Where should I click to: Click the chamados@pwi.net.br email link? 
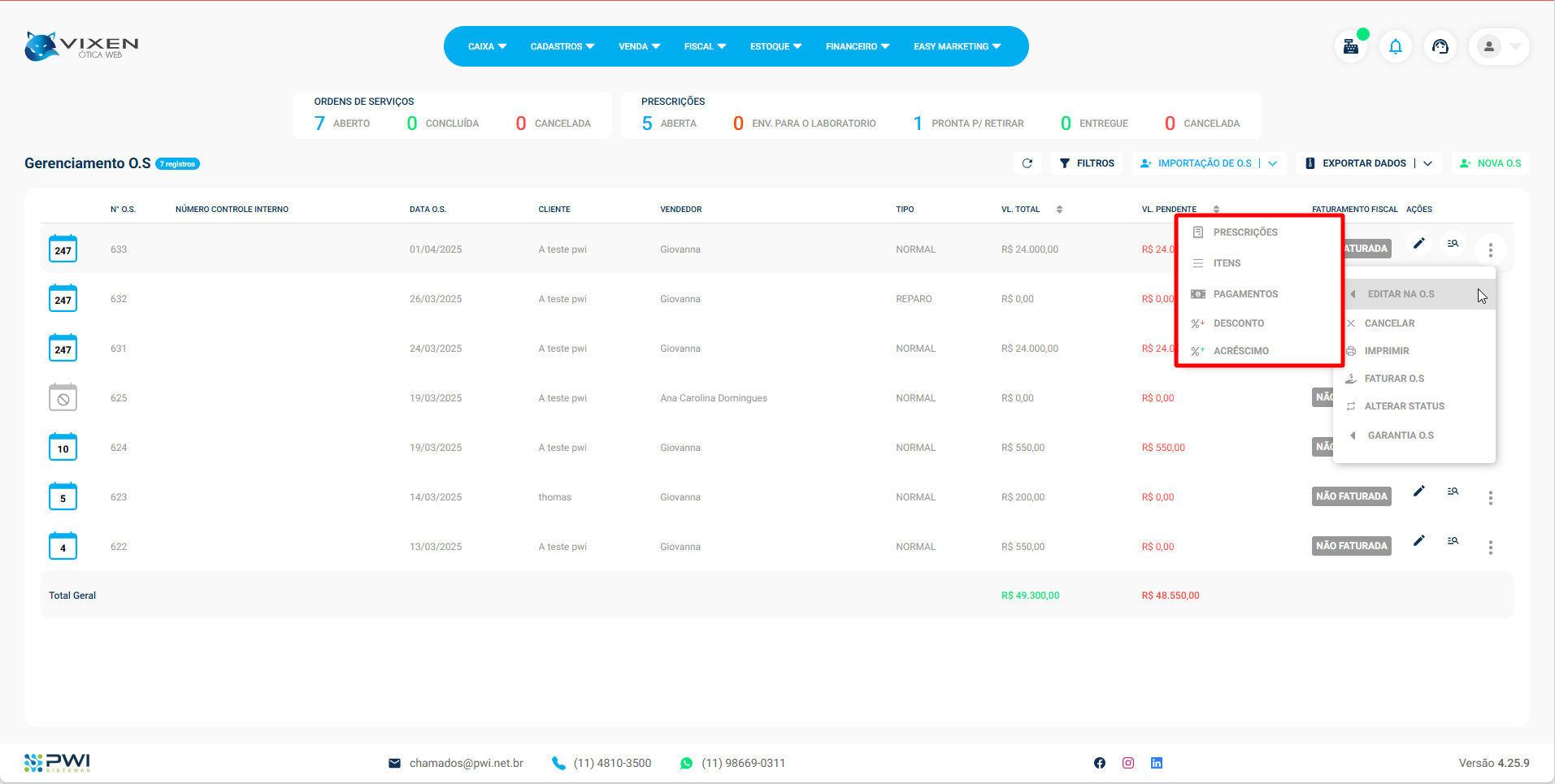click(x=466, y=764)
